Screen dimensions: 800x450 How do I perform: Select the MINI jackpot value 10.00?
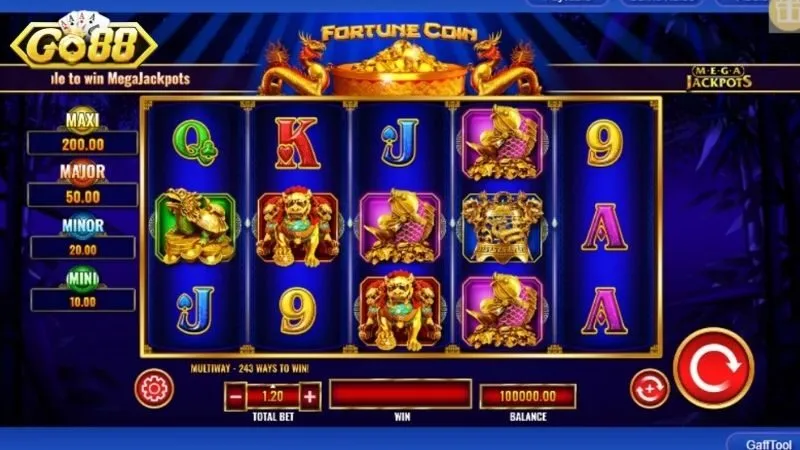[x=83, y=301]
